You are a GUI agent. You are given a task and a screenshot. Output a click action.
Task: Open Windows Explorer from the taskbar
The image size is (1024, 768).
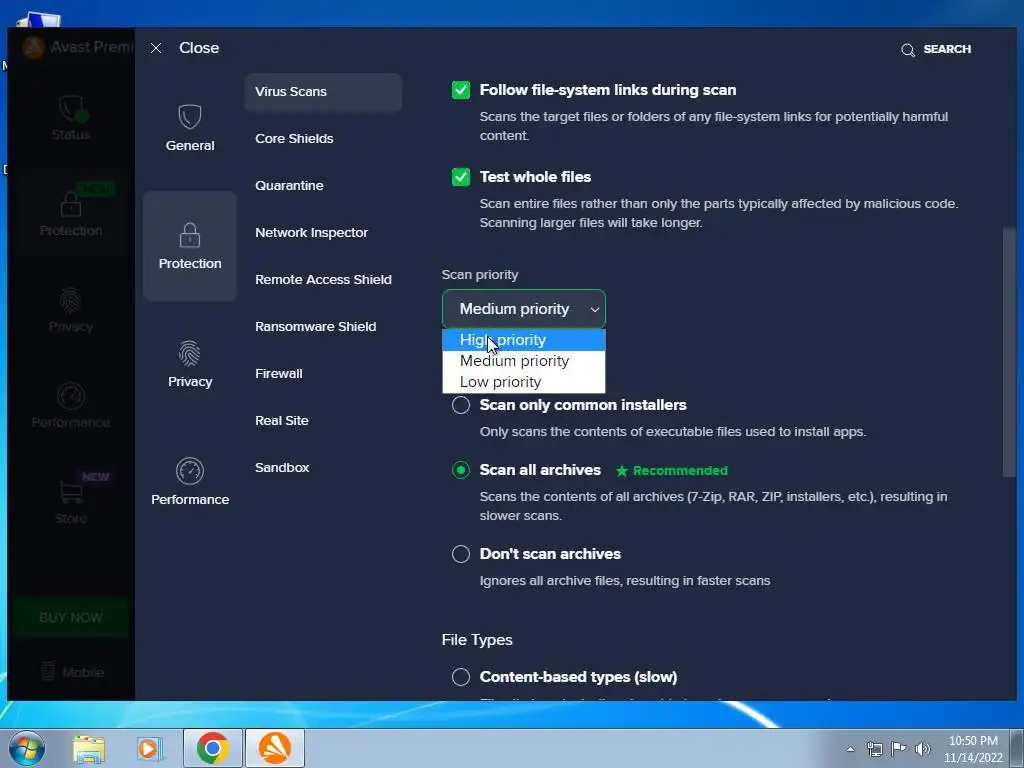[x=89, y=748]
